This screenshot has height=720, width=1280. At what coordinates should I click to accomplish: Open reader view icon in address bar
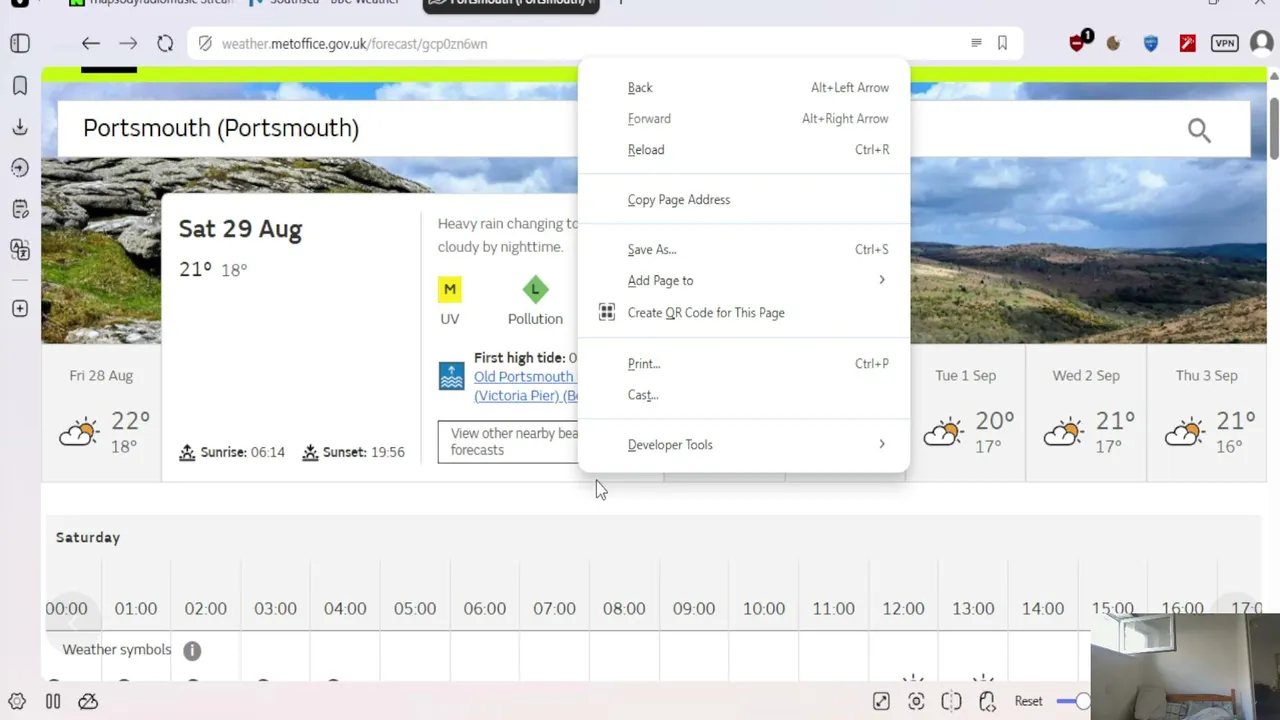(x=976, y=43)
